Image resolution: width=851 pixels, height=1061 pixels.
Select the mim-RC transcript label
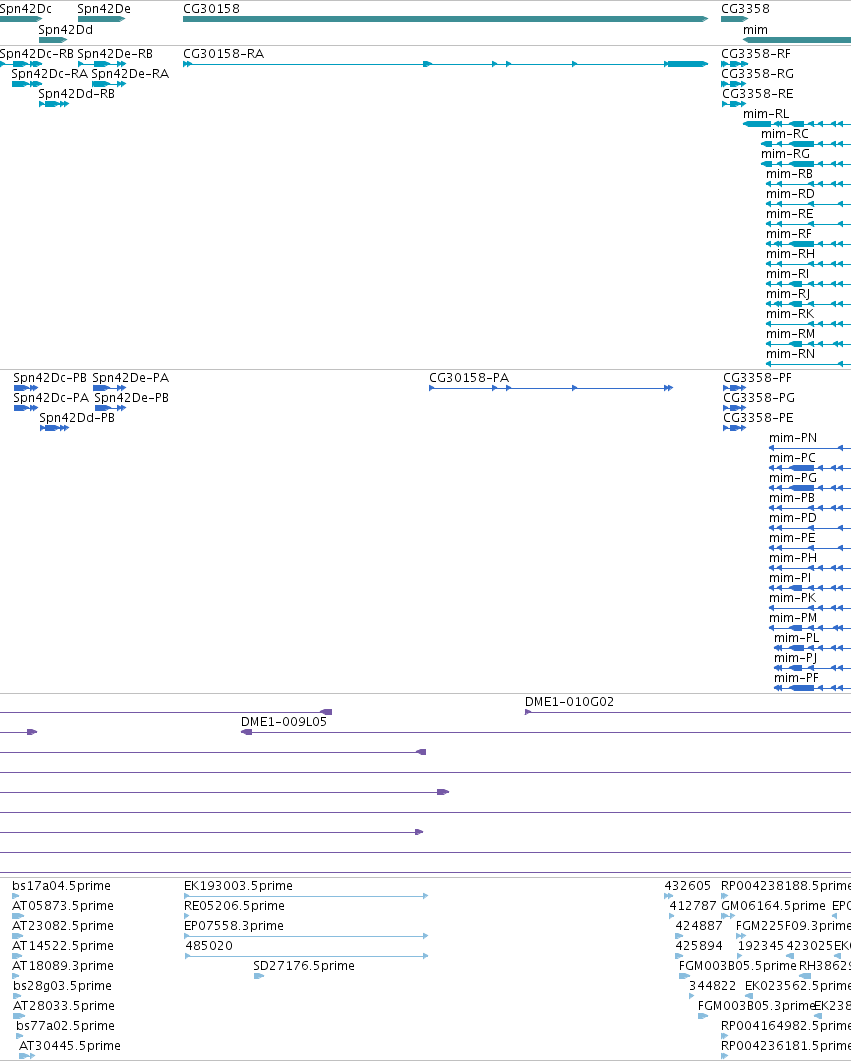[x=785, y=134]
